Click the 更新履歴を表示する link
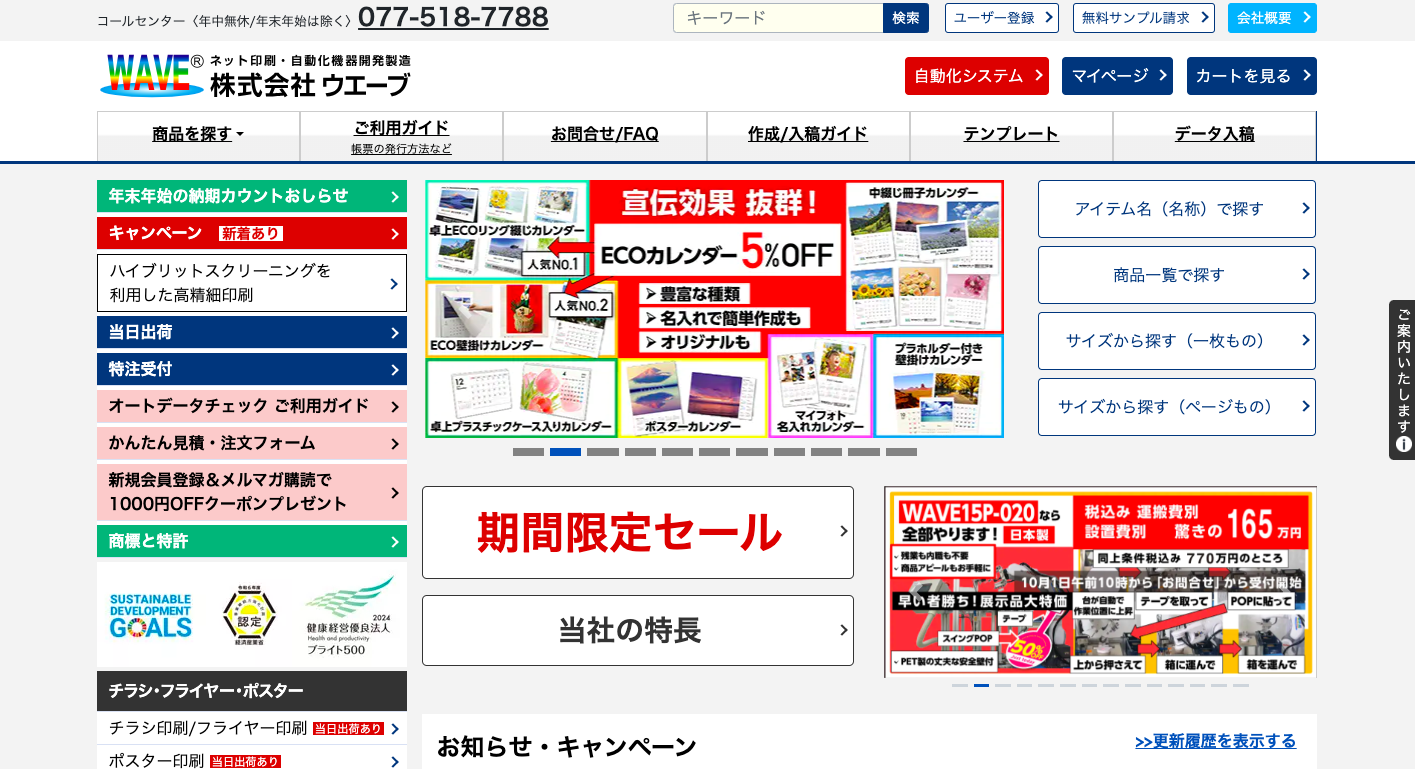This screenshot has width=1415, height=769. [1215, 741]
